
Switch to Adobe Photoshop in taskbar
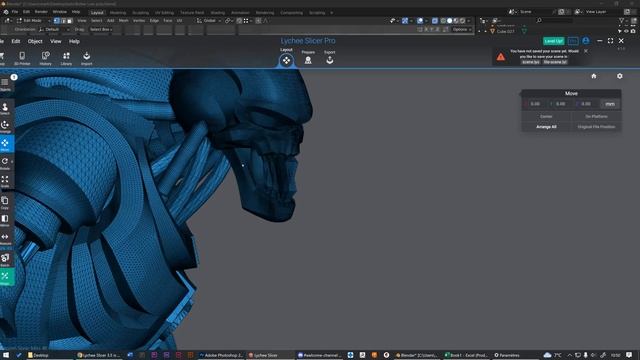pyautogui.click(x=221, y=356)
